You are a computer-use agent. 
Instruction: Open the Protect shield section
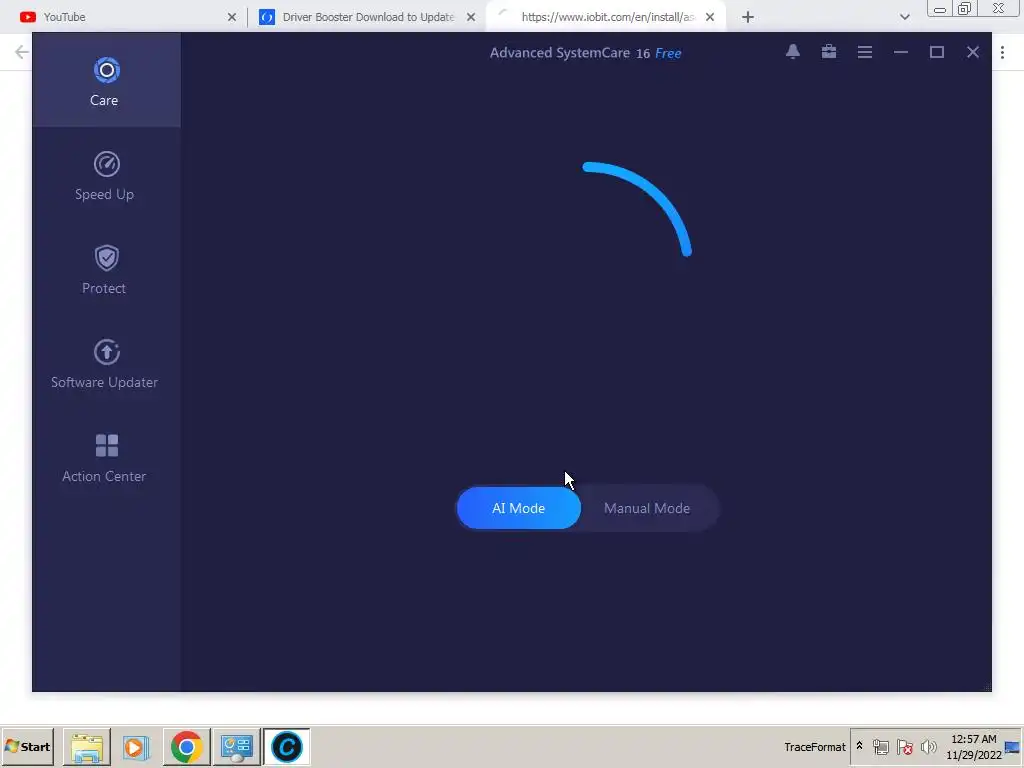106,269
